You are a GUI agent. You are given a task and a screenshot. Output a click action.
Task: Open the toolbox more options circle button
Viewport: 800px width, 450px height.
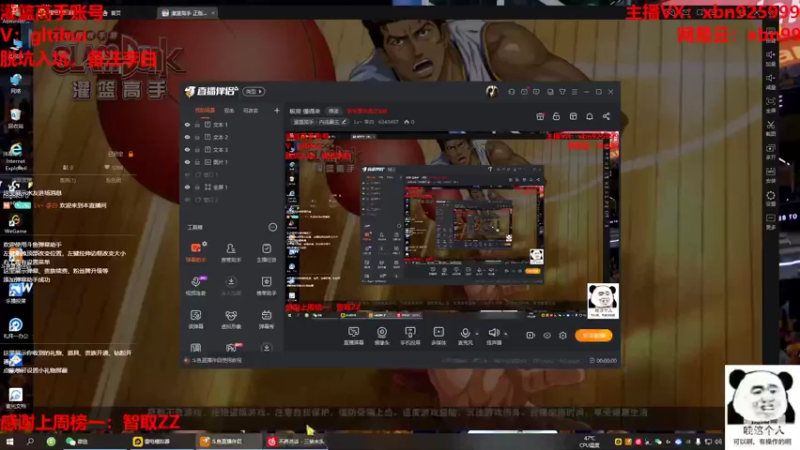pyautogui.click(x=272, y=227)
